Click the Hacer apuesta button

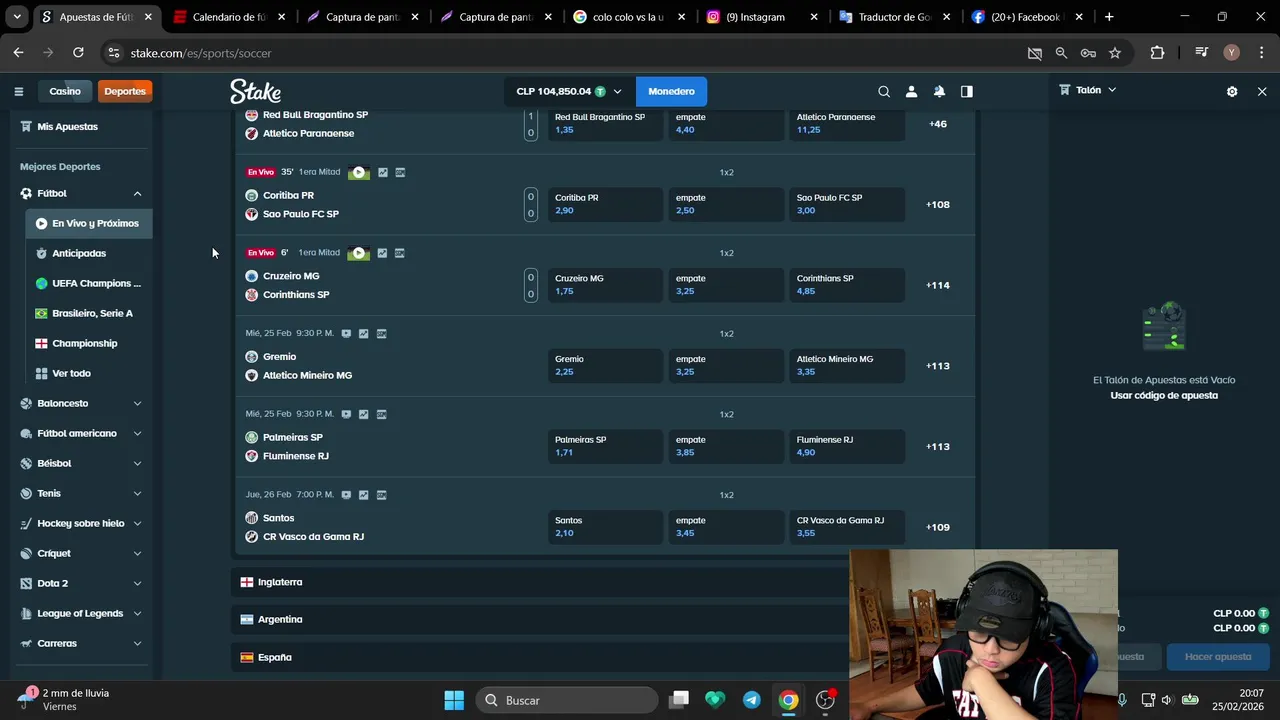(1217, 657)
